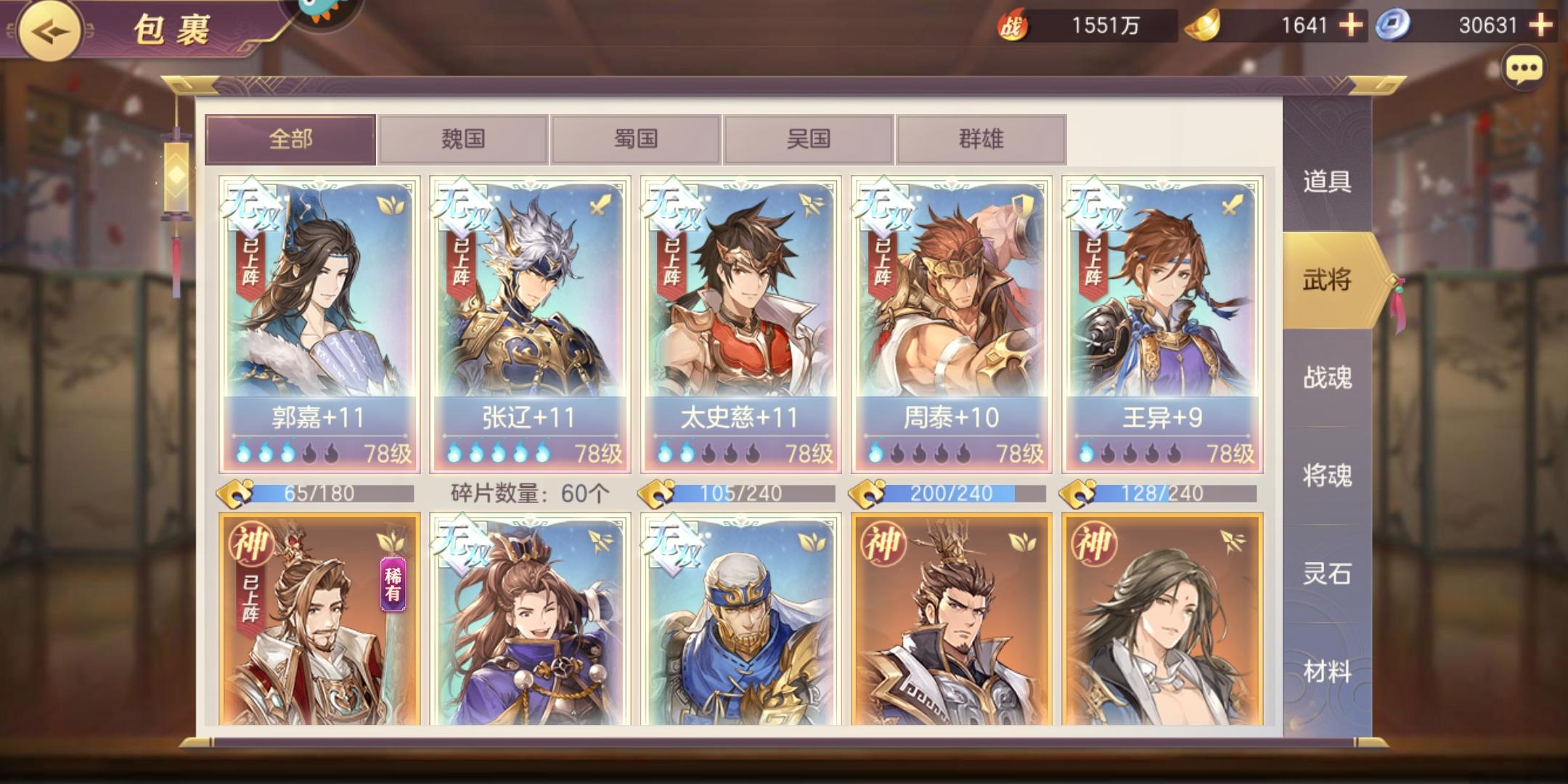
Task: Click the gold ingot currency icon
Action: click(x=1202, y=26)
